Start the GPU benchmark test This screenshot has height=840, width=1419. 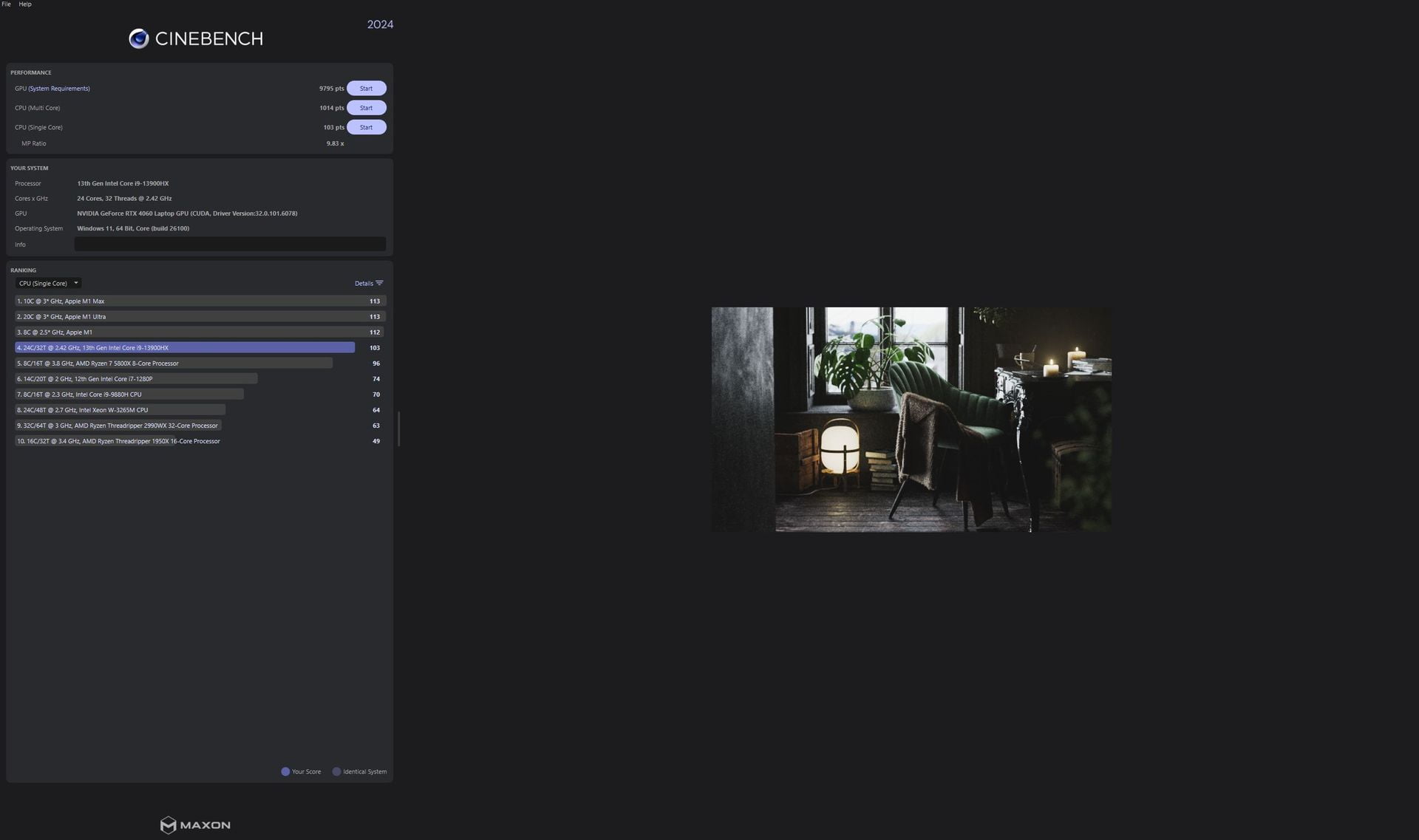click(x=367, y=89)
